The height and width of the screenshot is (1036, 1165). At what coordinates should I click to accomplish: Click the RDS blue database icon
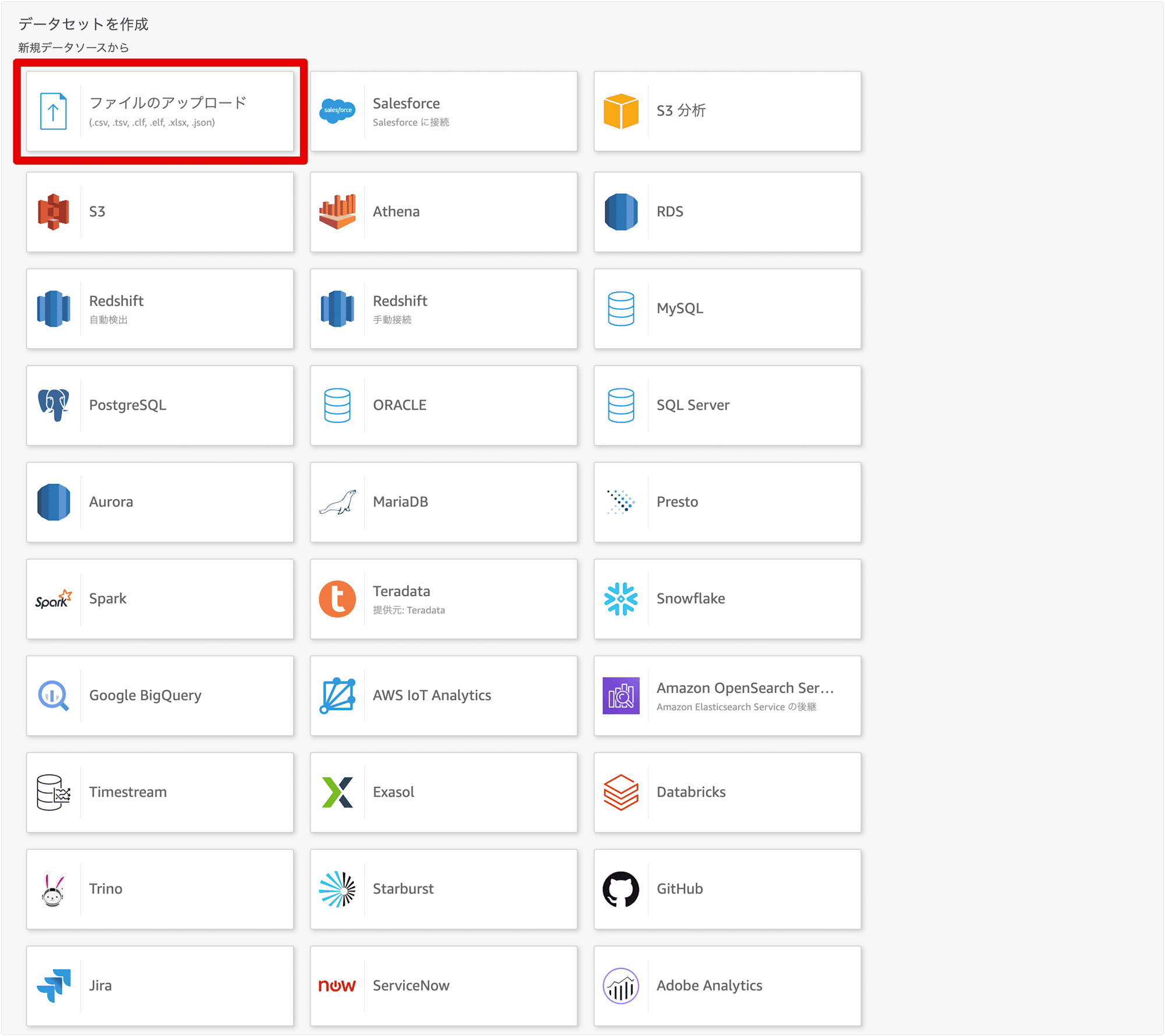[621, 211]
